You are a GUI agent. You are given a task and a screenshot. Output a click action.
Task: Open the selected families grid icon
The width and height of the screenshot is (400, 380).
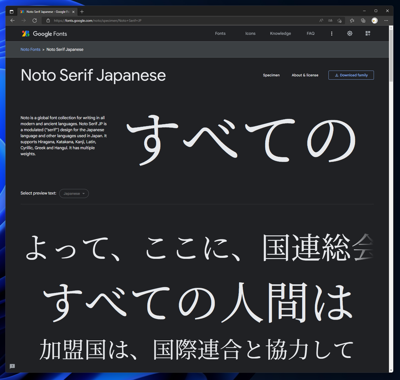368,33
